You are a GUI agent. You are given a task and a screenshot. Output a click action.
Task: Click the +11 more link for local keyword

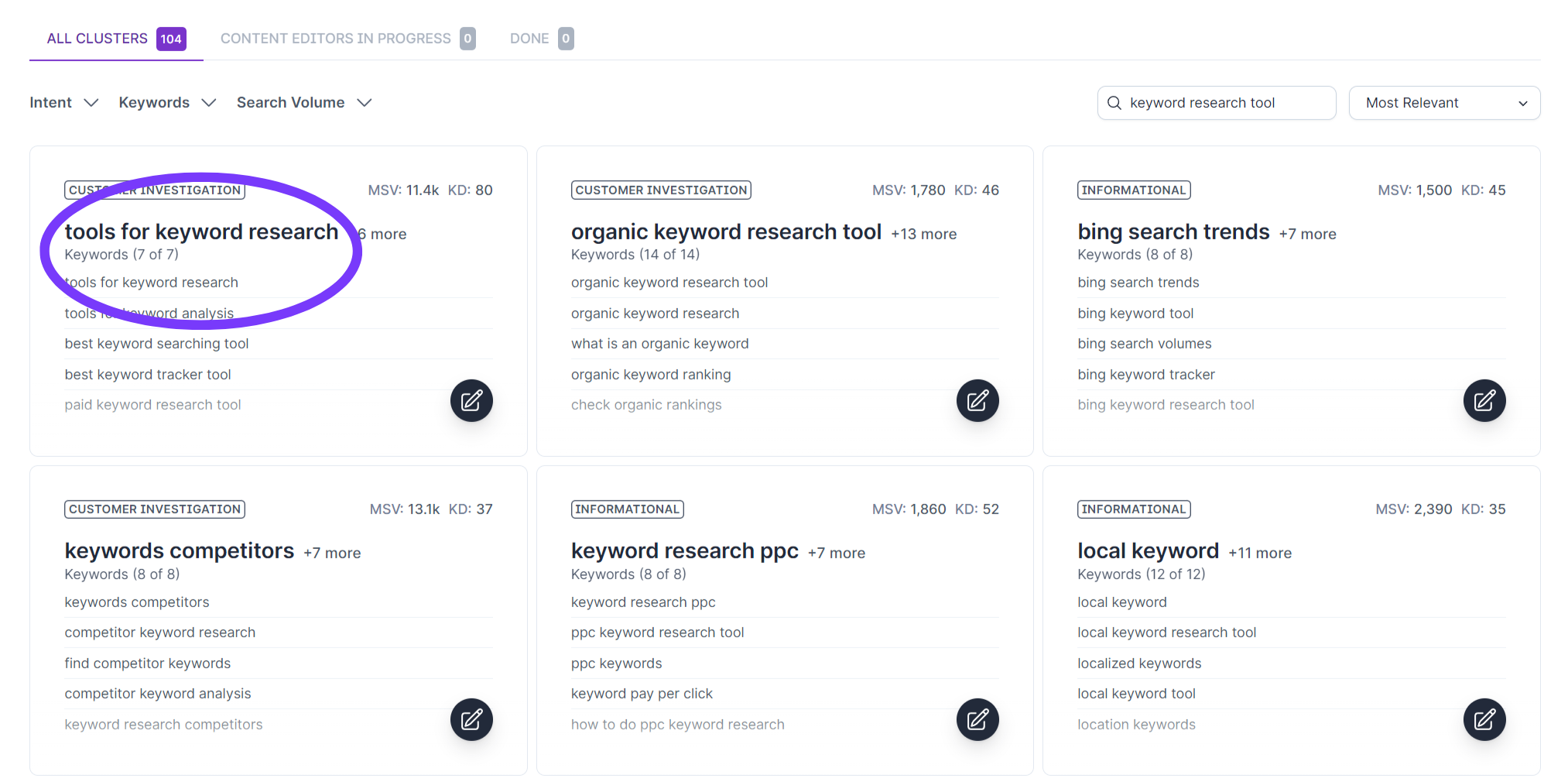click(1259, 553)
